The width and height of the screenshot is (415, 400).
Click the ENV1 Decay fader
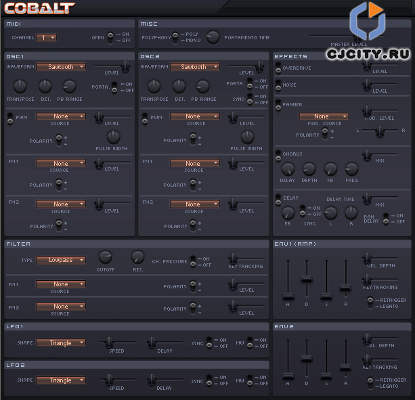pos(307,279)
